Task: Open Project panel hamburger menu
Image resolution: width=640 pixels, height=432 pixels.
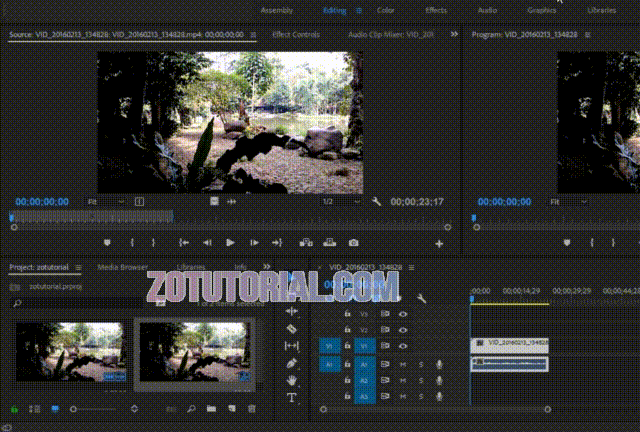Action: pos(78,267)
